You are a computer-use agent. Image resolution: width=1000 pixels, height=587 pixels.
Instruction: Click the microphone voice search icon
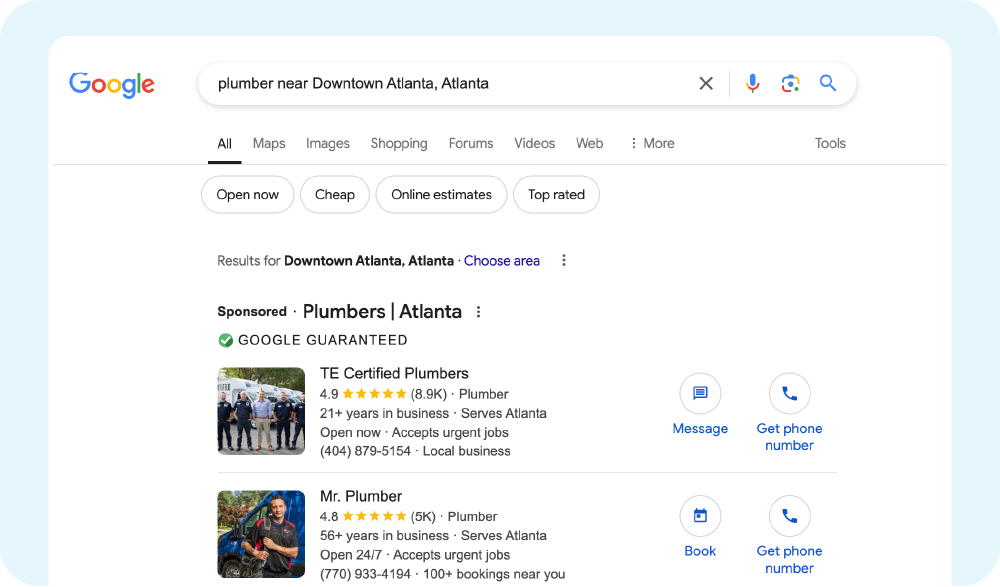(752, 83)
